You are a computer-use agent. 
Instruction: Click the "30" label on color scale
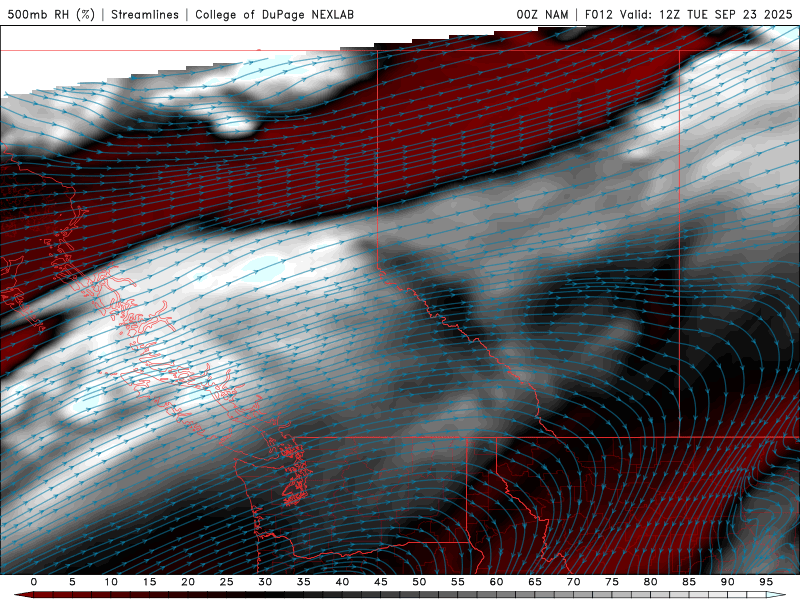point(265,582)
